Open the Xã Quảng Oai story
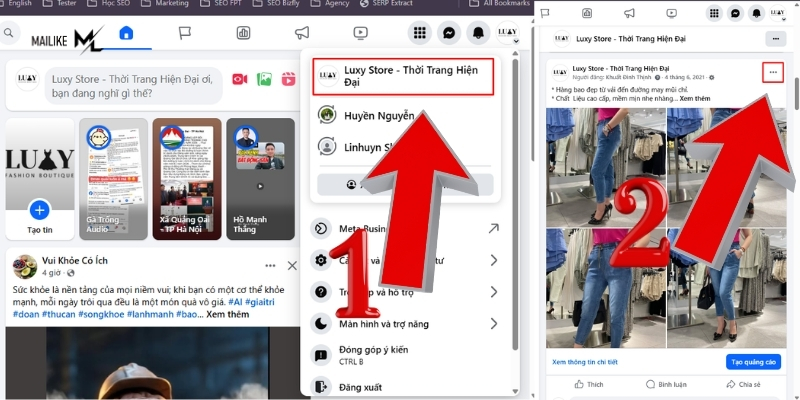800x400 pixels. click(x=187, y=179)
